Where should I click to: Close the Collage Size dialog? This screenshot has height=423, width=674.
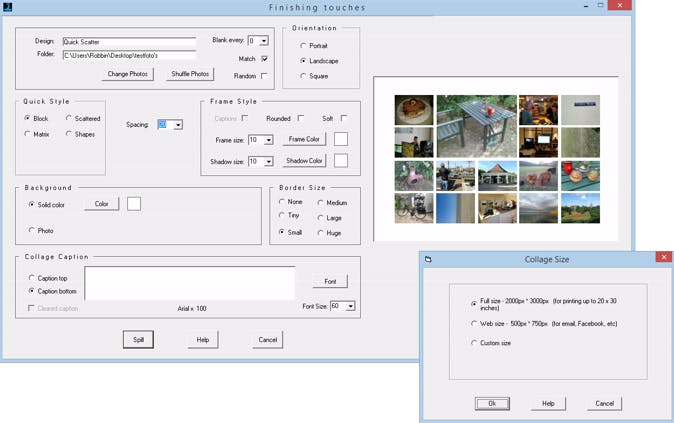tap(663, 258)
